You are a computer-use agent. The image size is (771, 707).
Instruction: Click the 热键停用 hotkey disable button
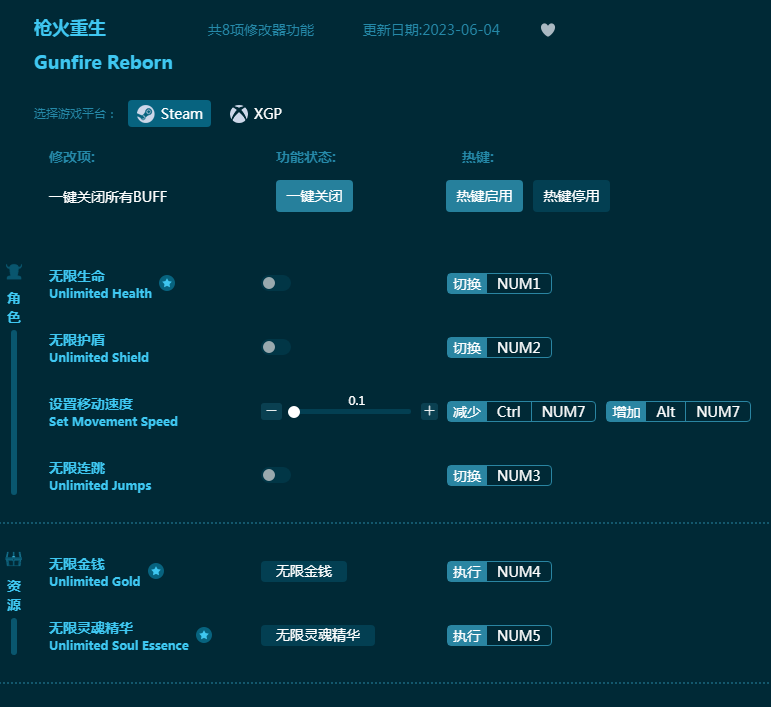(x=571, y=196)
